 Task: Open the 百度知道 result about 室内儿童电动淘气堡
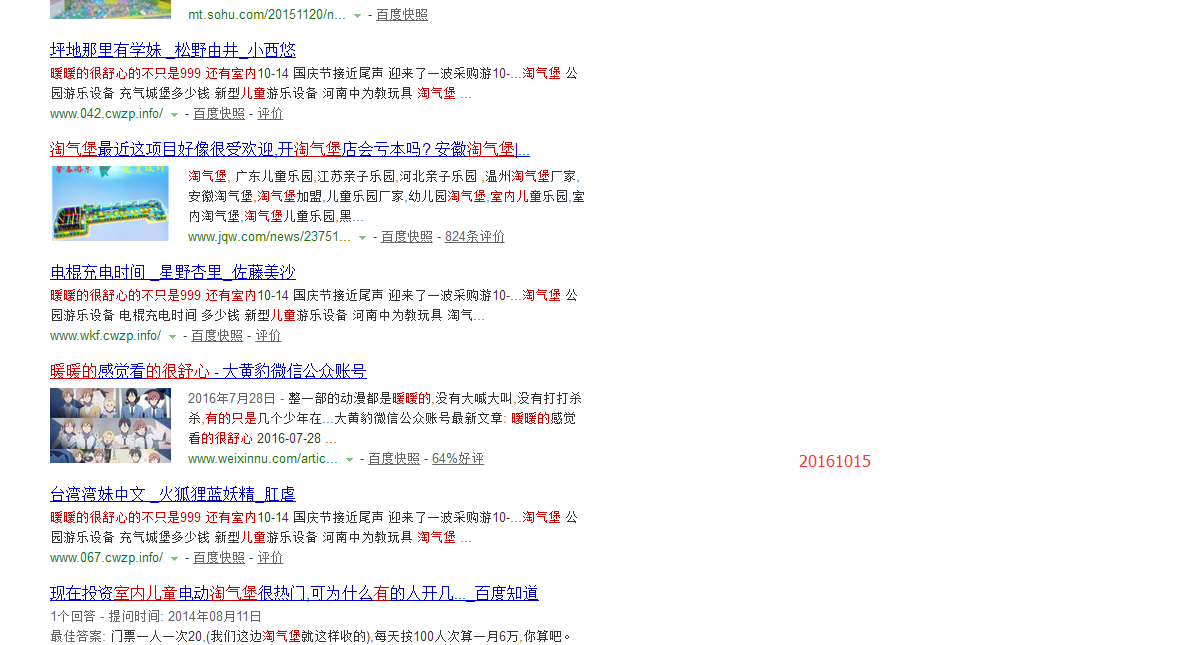pos(294,593)
